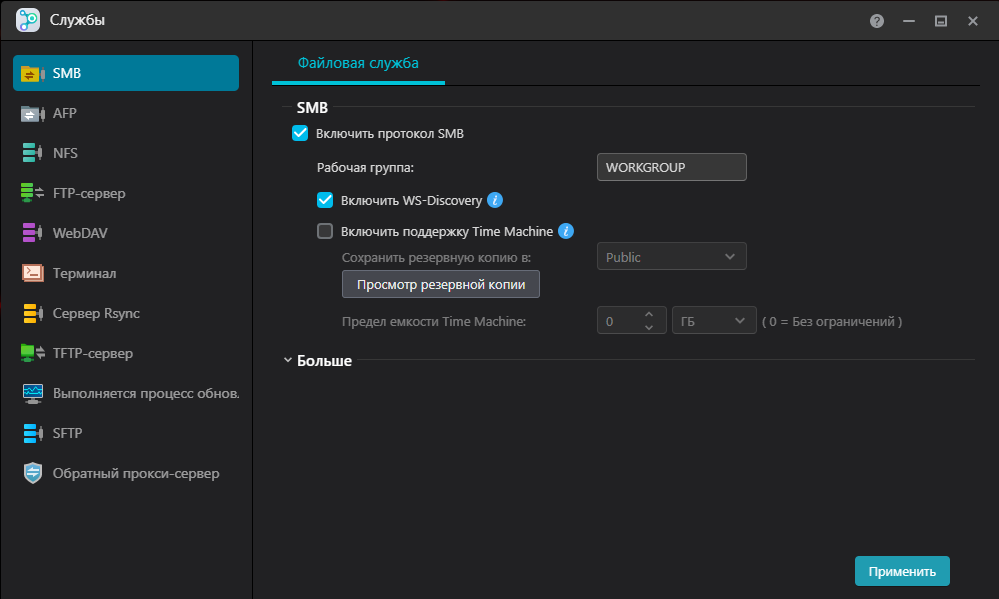Click the Применить button
Screen dimensions: 999x599
click(x=902, y=571)
